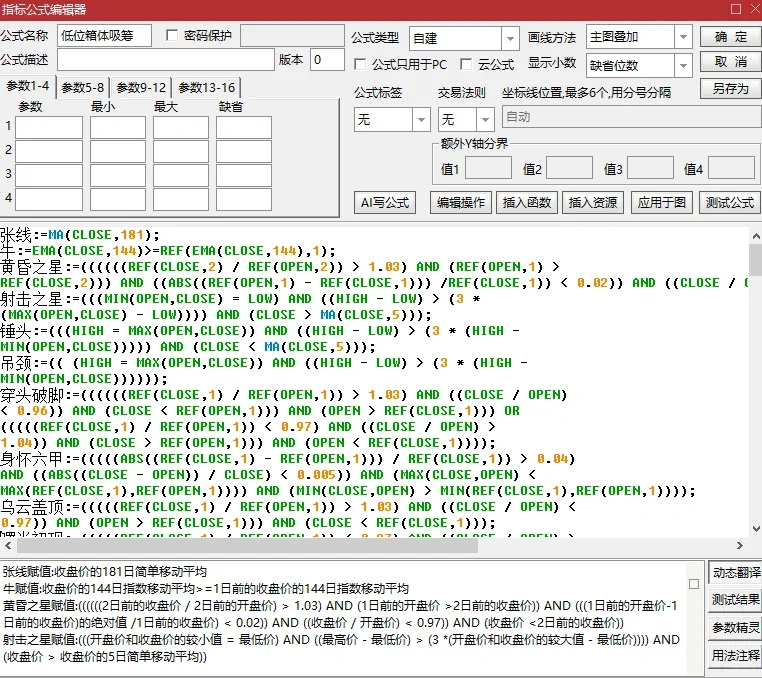
Task: Click the horizontal scrollbar left arrow
Action: 8,546
